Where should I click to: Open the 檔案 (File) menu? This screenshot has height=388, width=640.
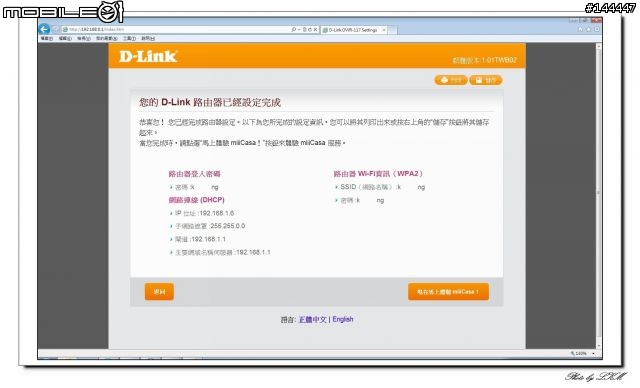pyautogui.click(x=47, y=38)
